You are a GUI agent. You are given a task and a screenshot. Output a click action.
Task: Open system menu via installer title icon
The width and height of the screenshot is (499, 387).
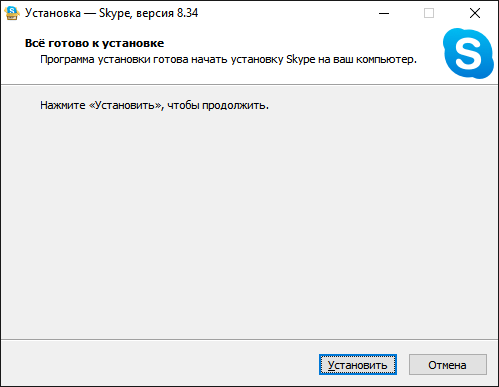point(12,13)
